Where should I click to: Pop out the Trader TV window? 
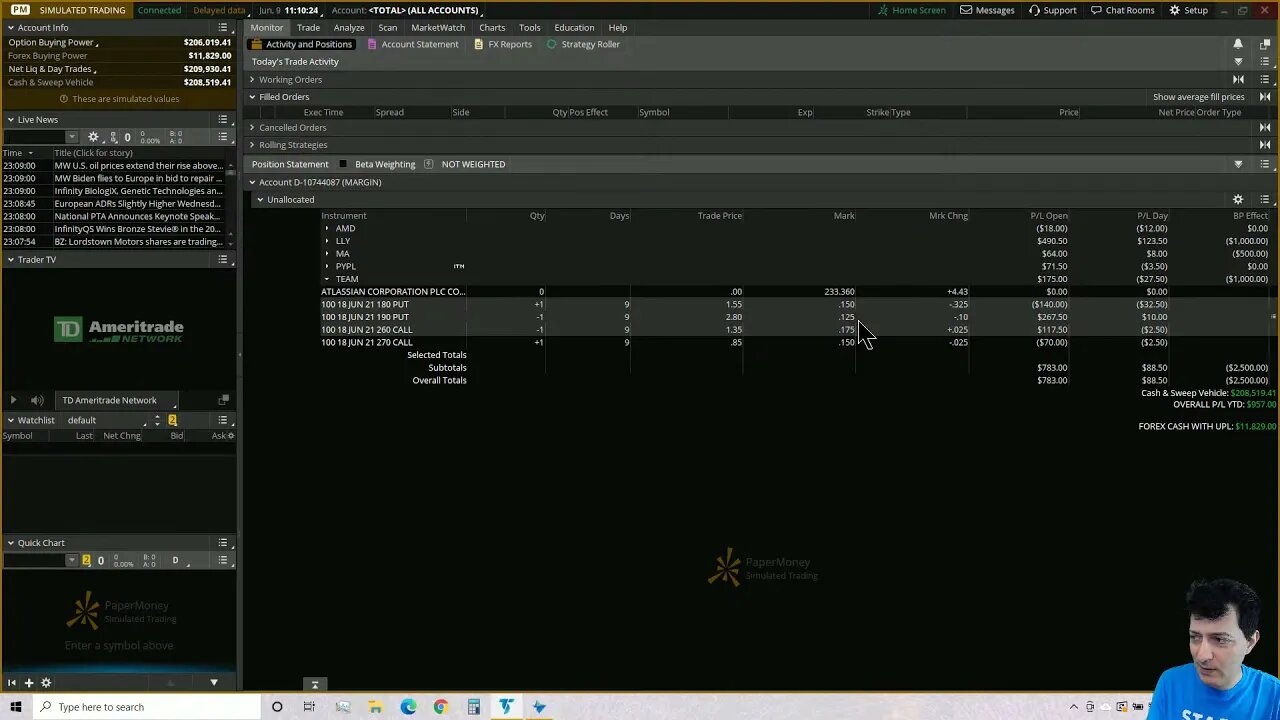[x=223, y=400]
